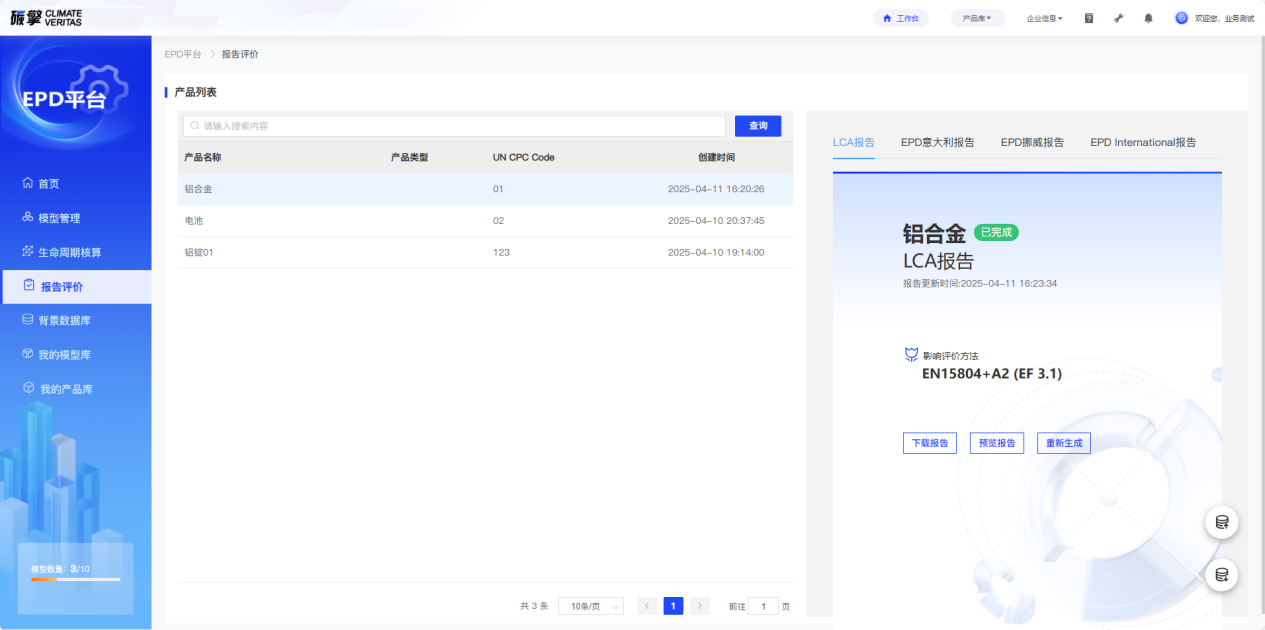Click the help question mark icon
The image size is (1265, 630).
(x=1089, y=18)
